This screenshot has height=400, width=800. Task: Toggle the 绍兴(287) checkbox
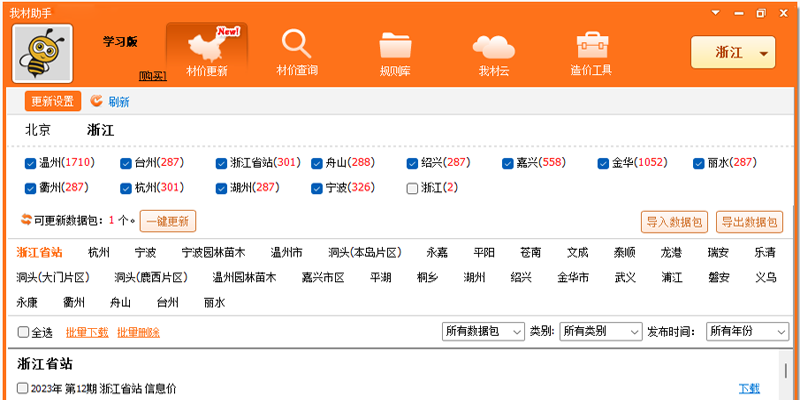(x=412, y=163)
